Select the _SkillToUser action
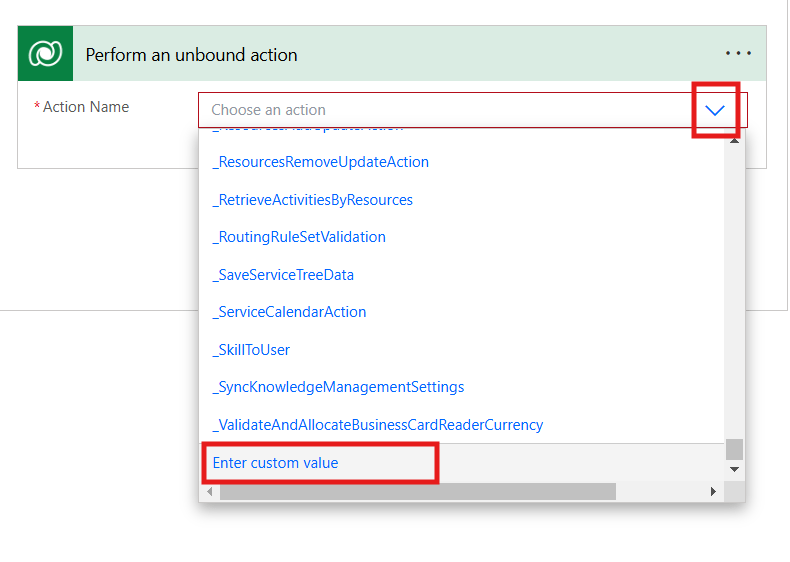 (251, 350)
